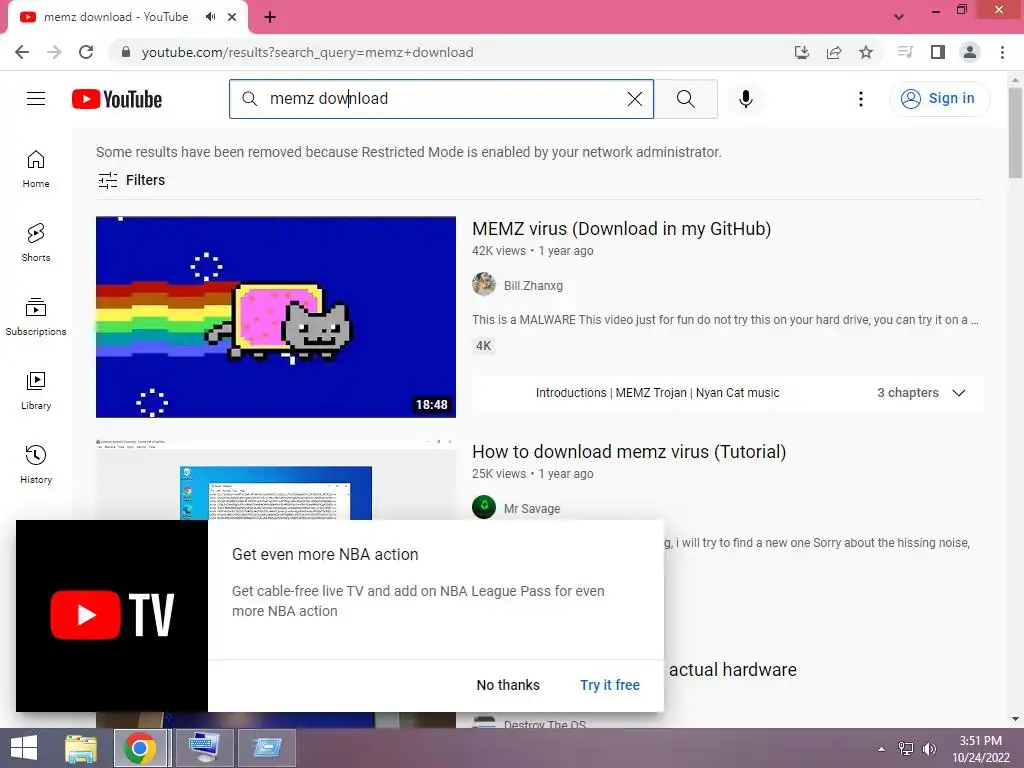Image resolution: width=1024 pixels, height=768 pixels.
Task: Open the YouTube hamburger guide menu
Action: pyautogui.click(x=36, y=99)
